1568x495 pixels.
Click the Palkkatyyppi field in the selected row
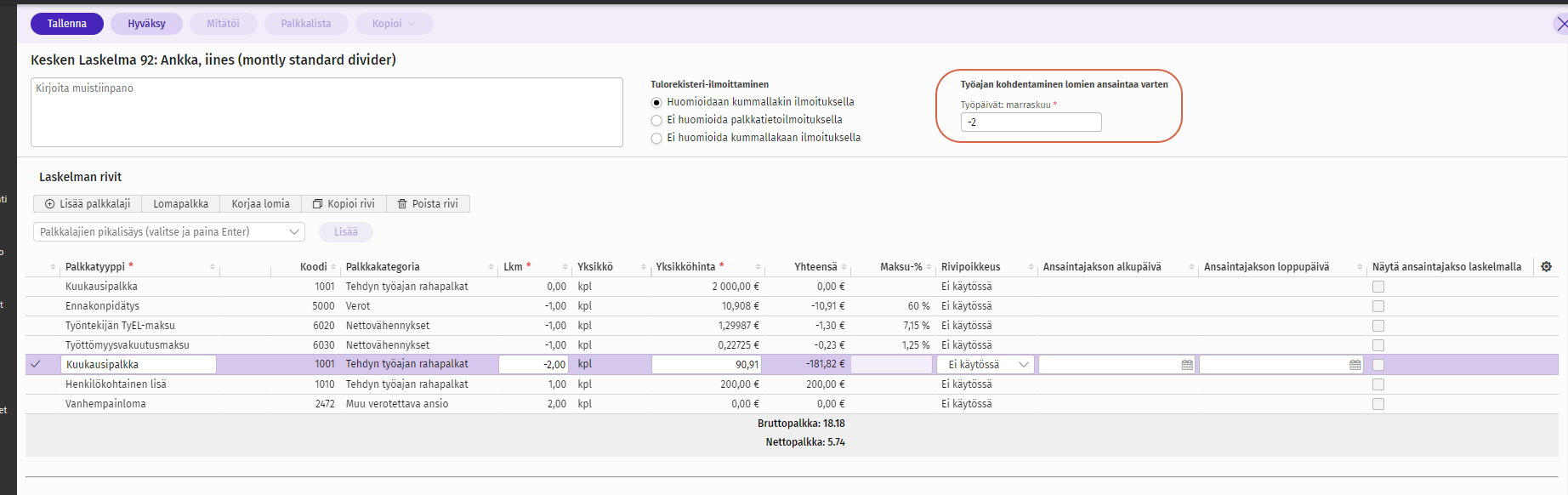(139, 365)
